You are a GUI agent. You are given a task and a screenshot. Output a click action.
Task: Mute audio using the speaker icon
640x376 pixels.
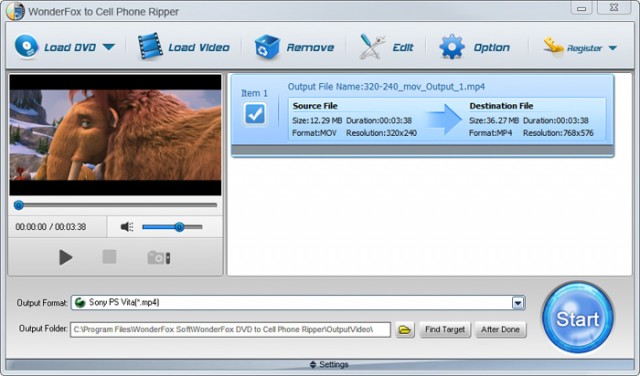(x=127, y=227)
